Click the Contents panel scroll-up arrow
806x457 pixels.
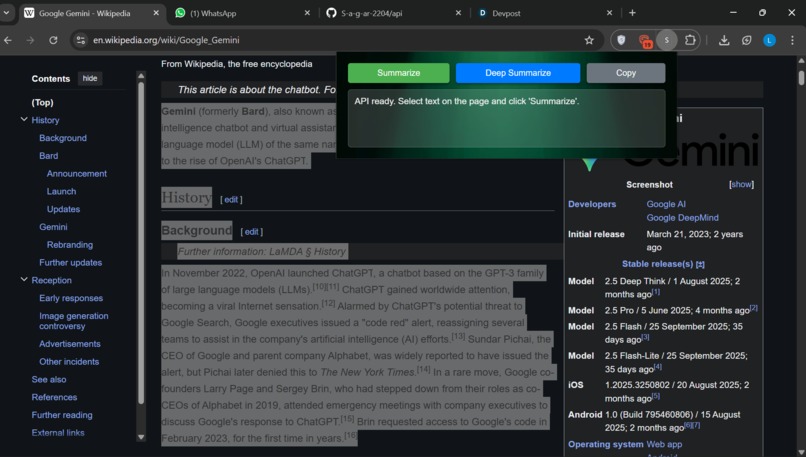tap(141, 76)
